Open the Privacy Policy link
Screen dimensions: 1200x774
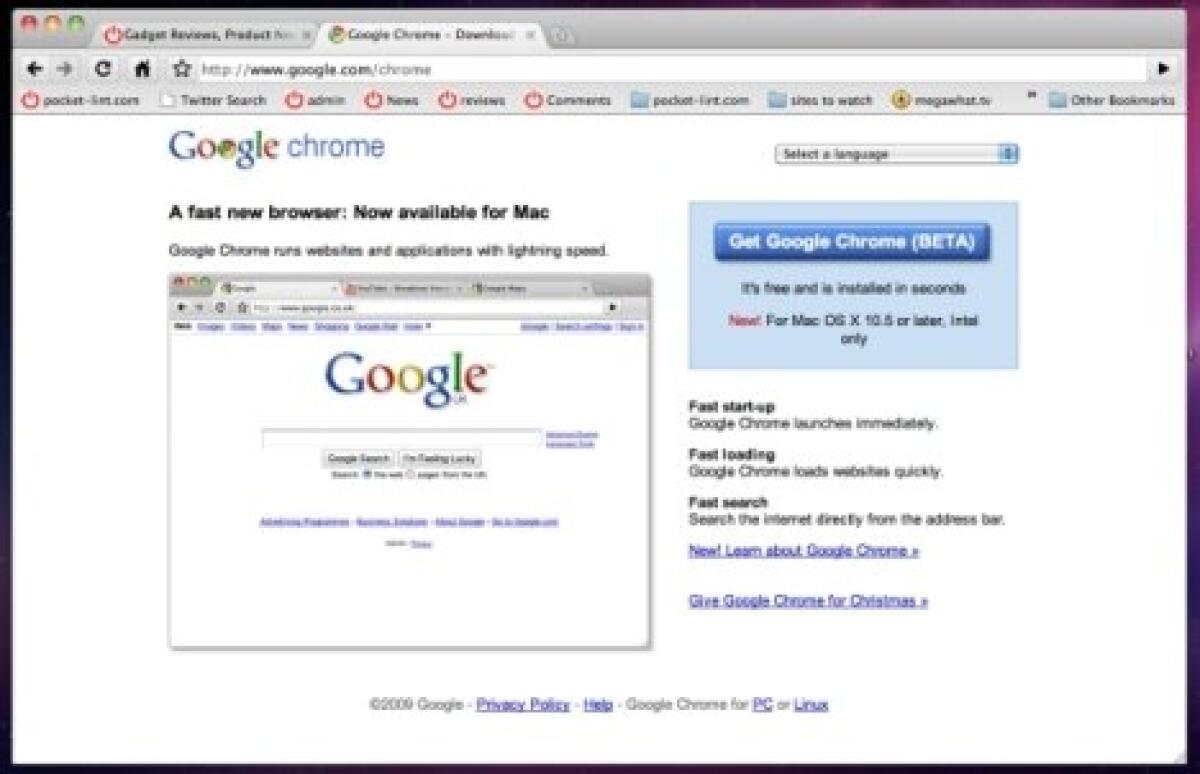(524, 704)
